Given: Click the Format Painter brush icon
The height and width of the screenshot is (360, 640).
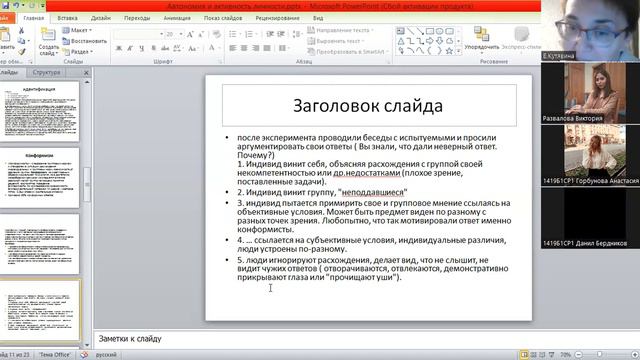Looking at the screenshot, I should (21, 51).
